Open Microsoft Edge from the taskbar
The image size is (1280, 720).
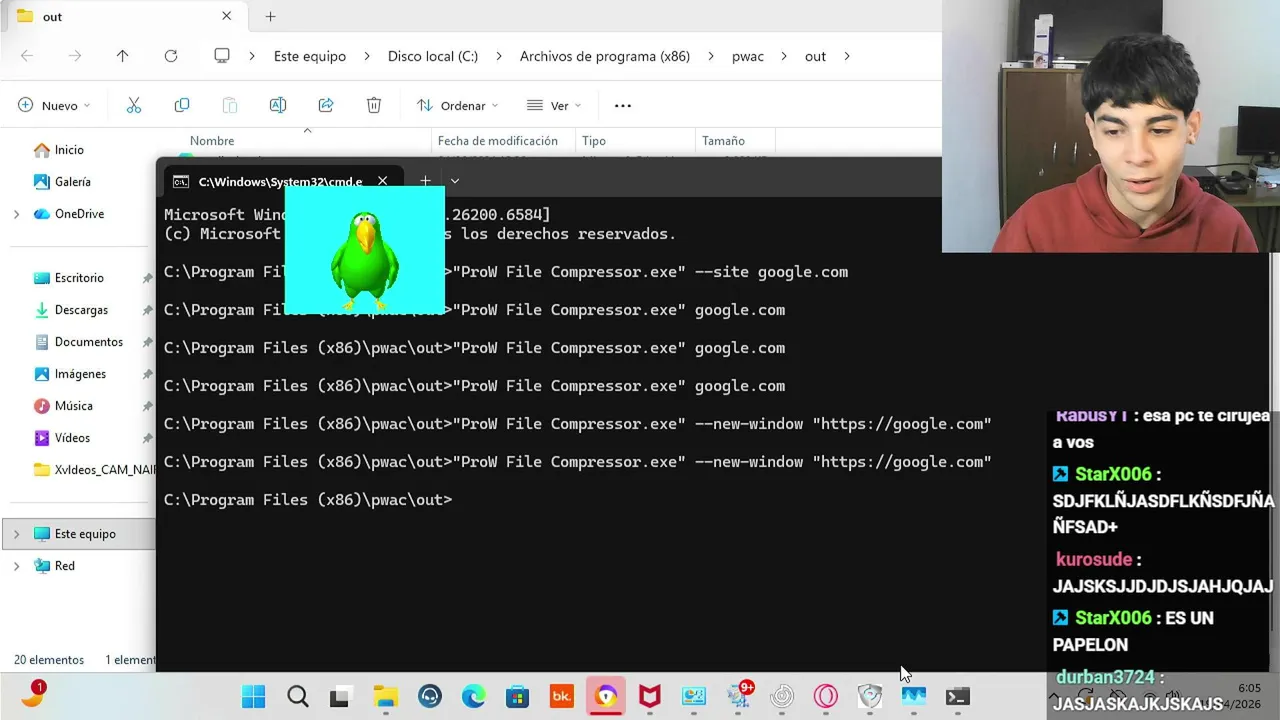[473, 696]
